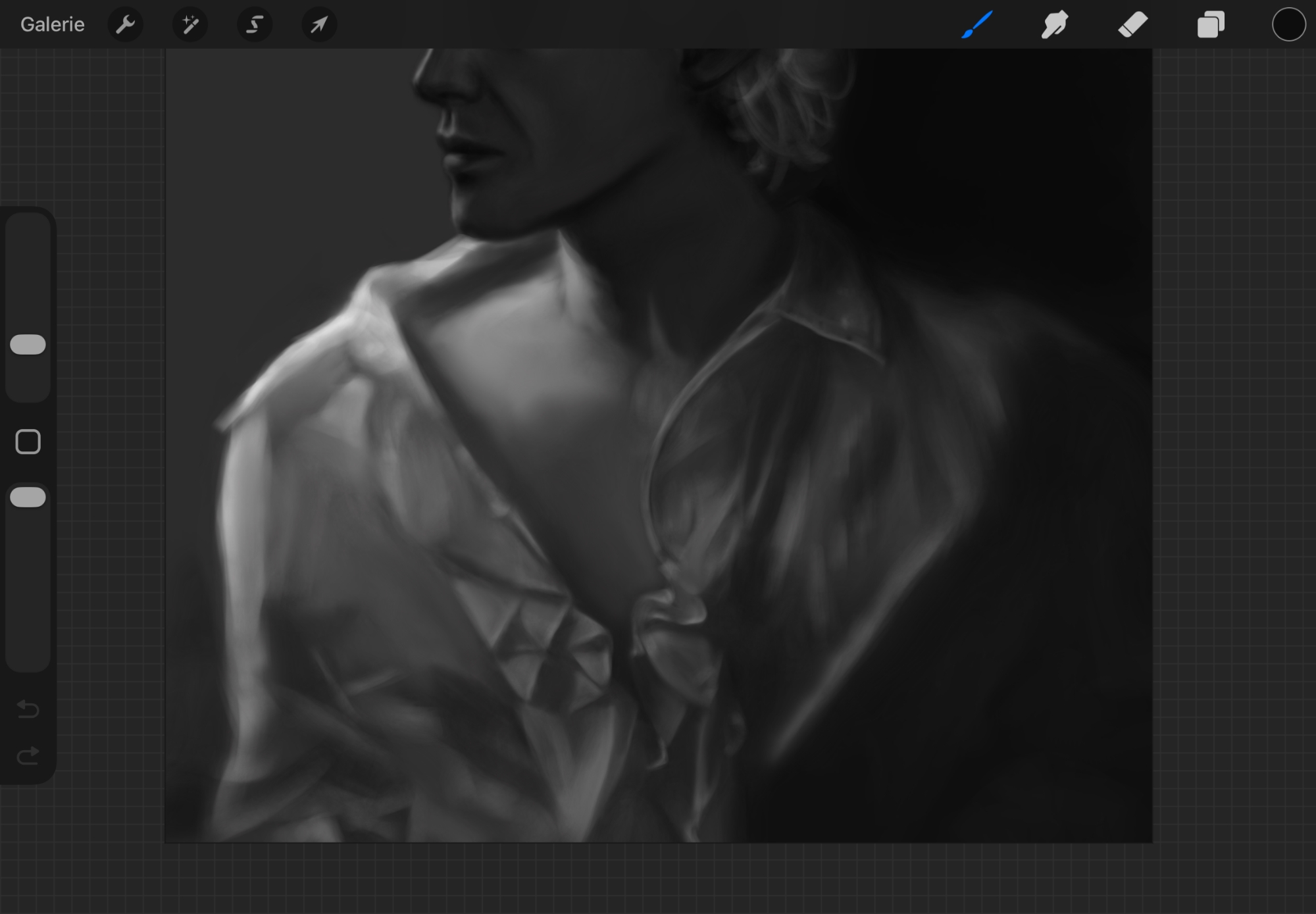Return to Galerie

click(x=53, y=25)
